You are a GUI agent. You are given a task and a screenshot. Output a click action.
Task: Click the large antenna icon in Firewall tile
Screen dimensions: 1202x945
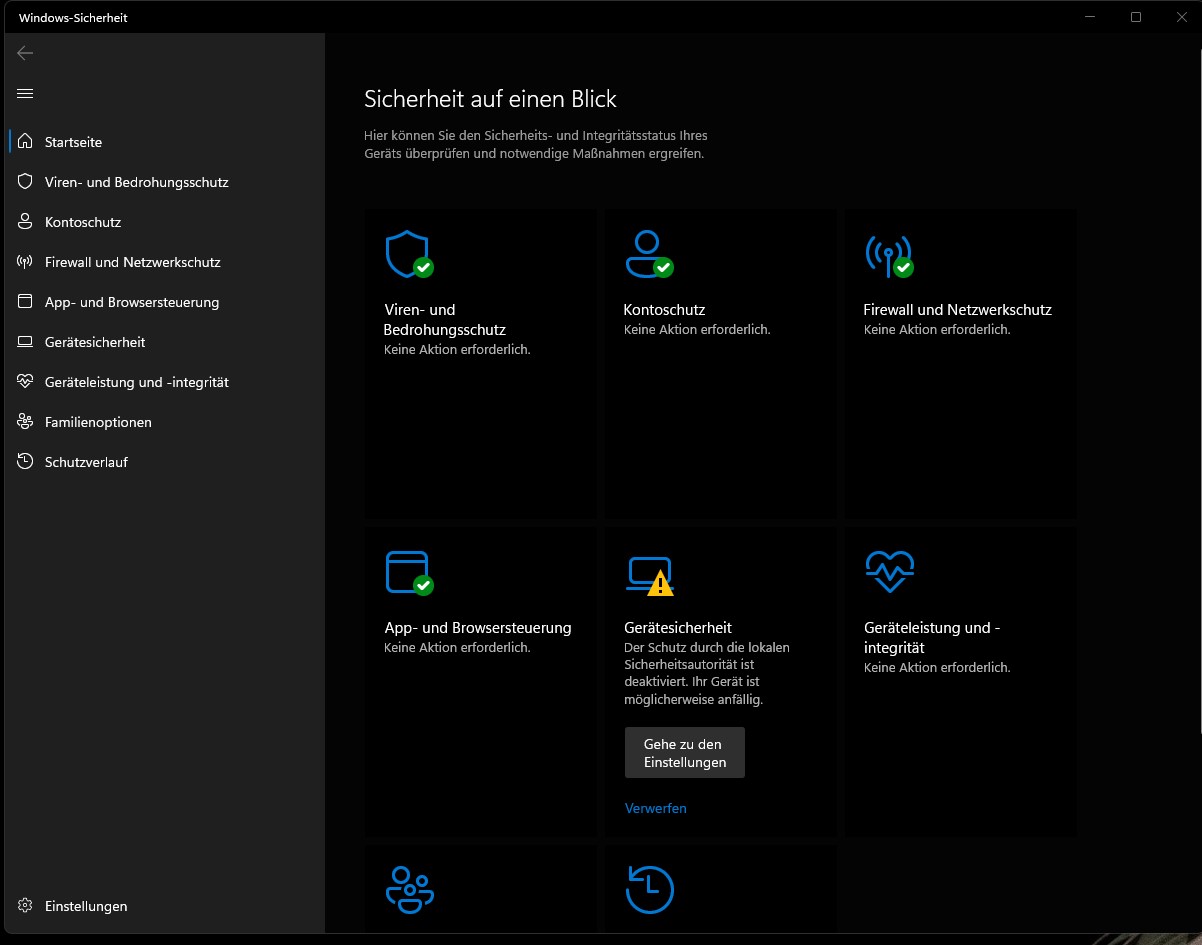click(889, 256)
